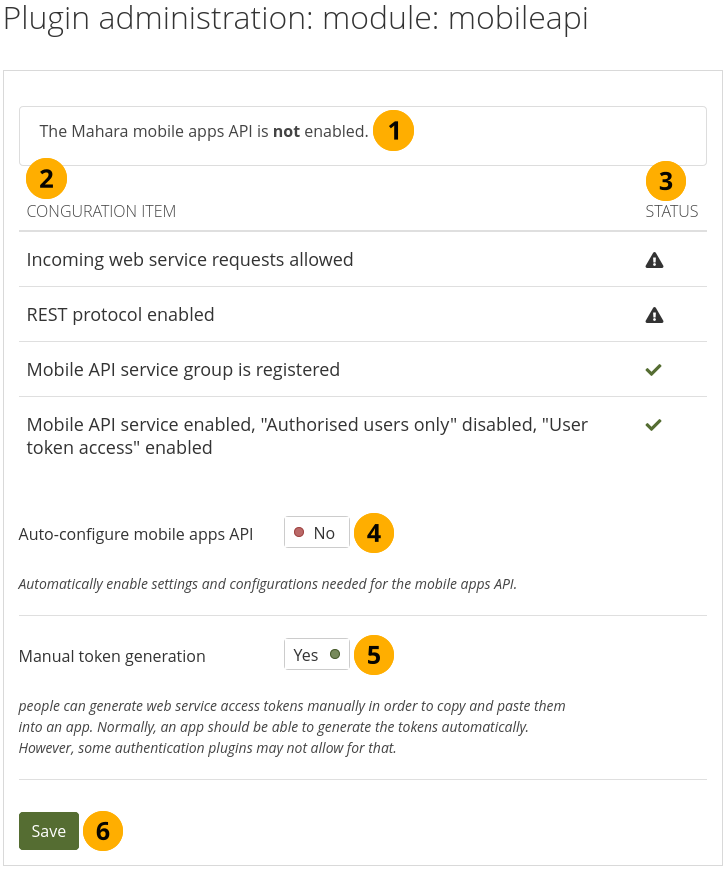Click callout badge number 3

pos(666,181)
